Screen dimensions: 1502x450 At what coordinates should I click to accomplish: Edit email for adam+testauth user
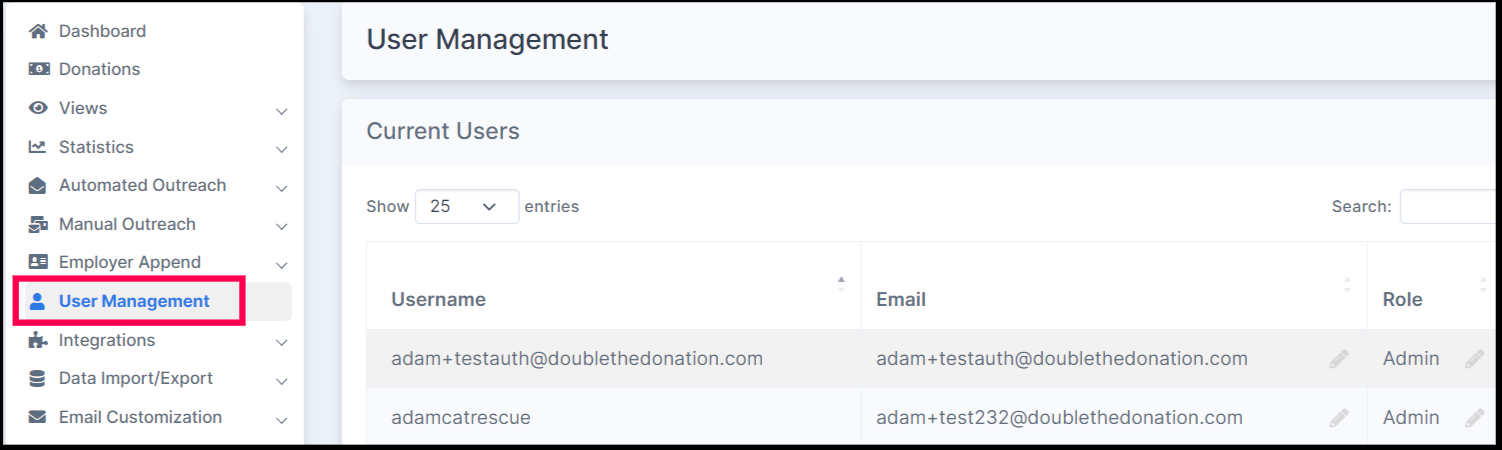click(x=1339, y=359)
